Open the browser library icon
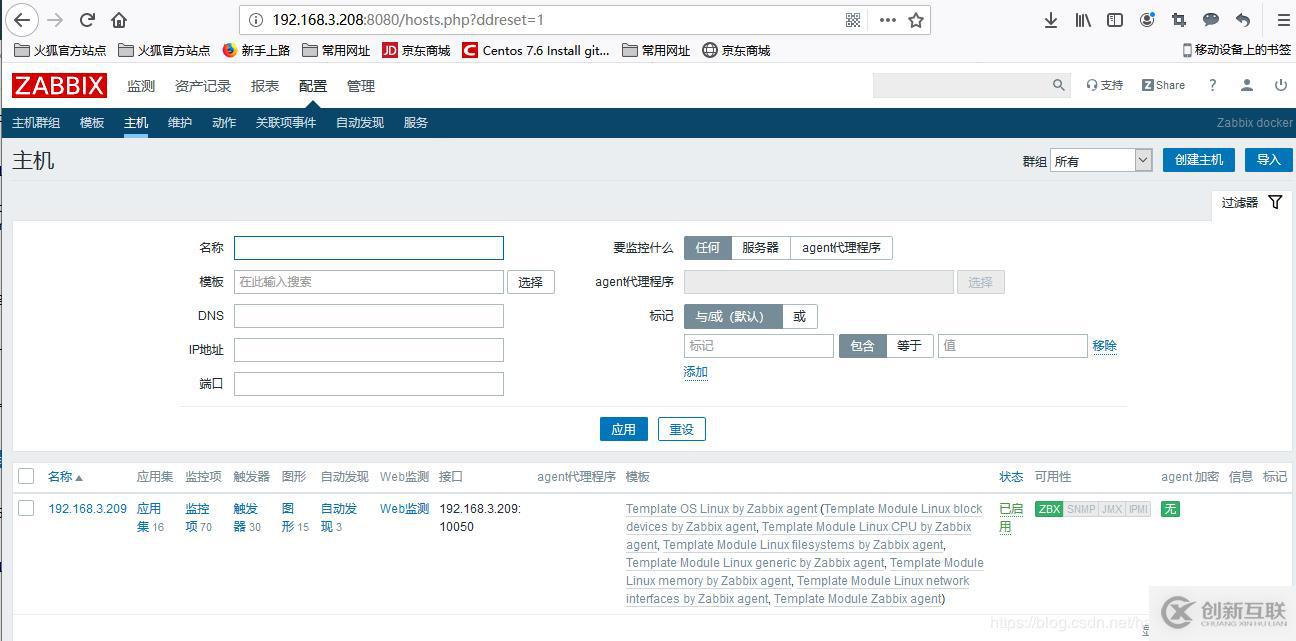 pyautogui.click(x=1083, y=20)
